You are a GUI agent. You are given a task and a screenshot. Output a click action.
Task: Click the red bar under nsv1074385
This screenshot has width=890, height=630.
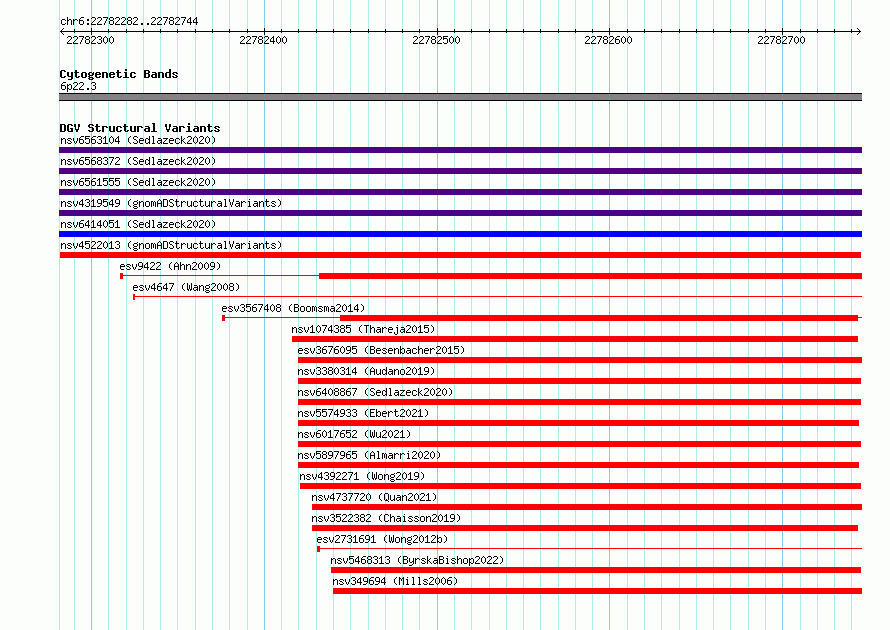(x=575, y=339)
